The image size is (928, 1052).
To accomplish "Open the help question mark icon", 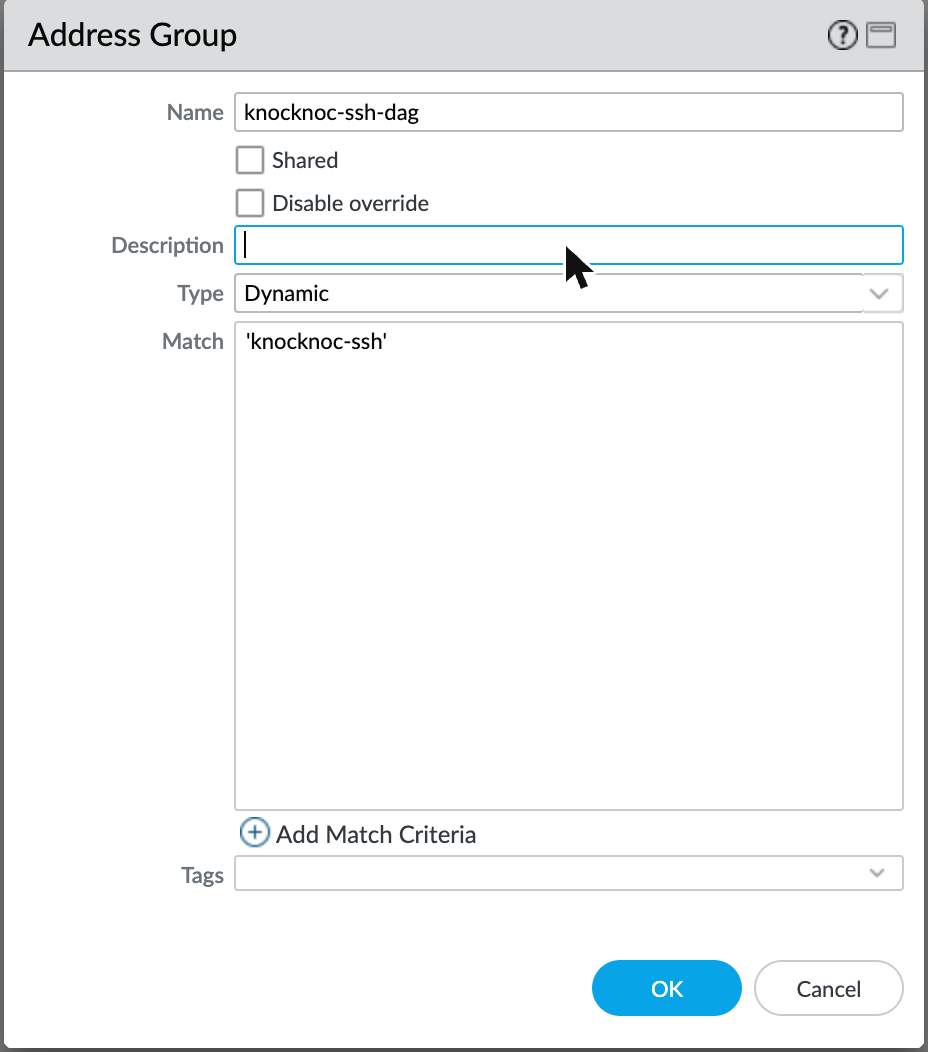I will tap(842, 36).
